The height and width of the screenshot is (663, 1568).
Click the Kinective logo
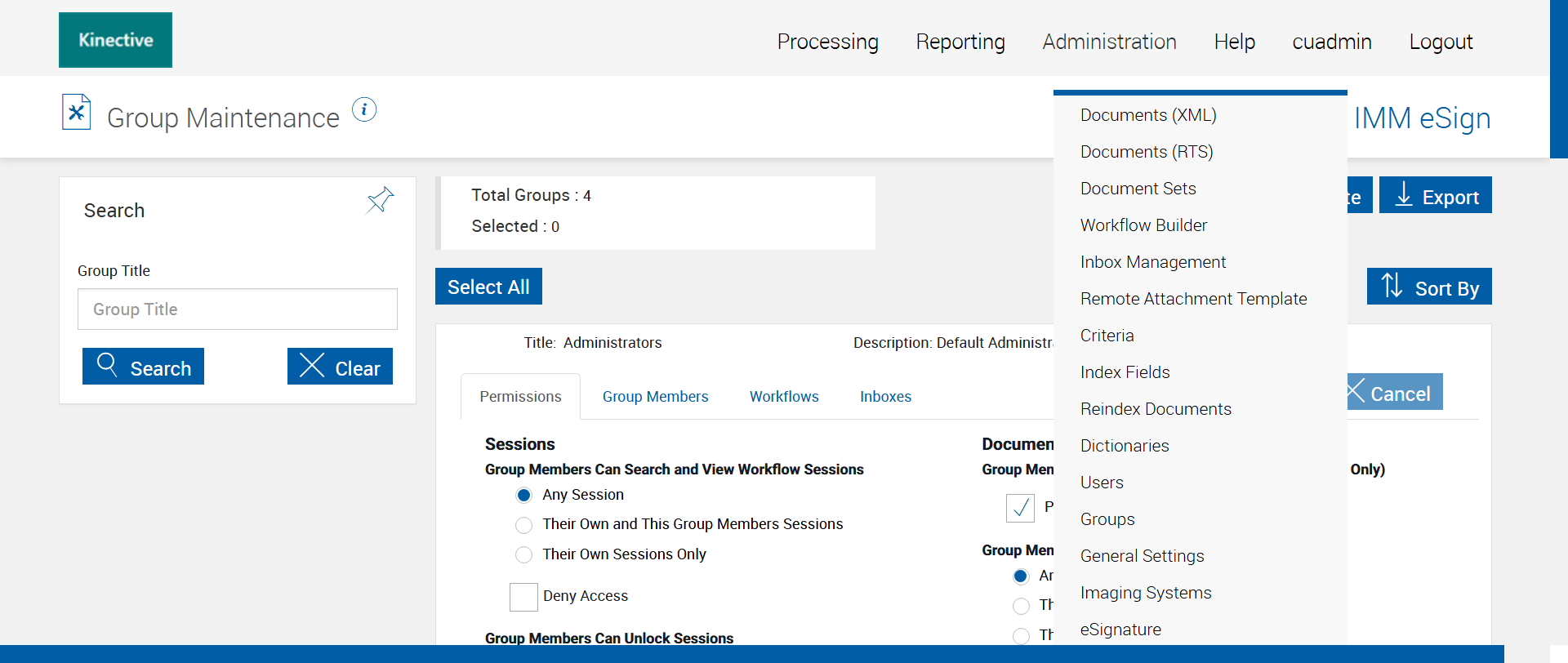point(115,40)
